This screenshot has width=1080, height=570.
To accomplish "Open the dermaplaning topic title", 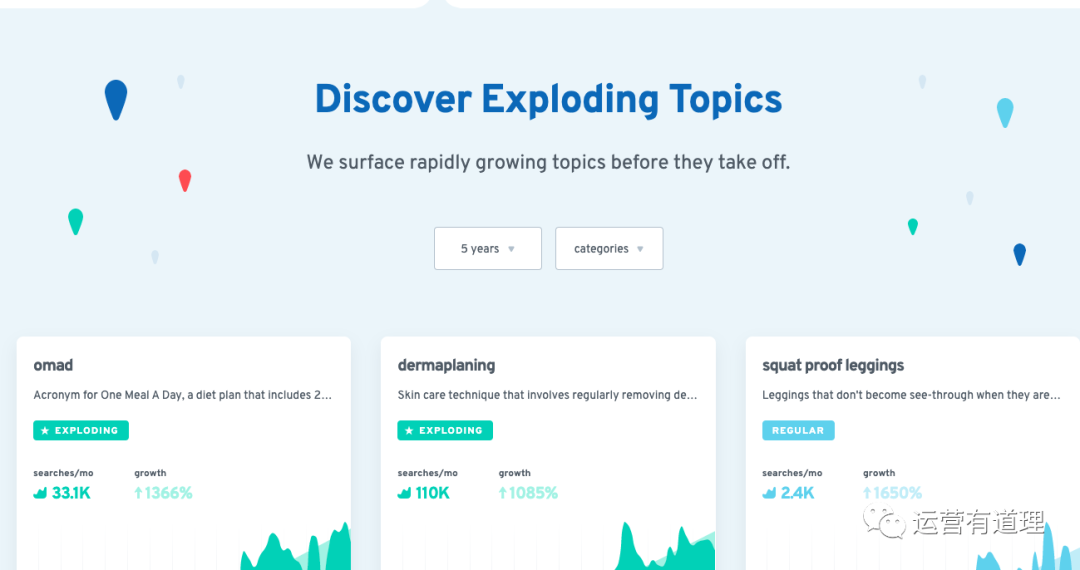I will click(x=446, y=366).
